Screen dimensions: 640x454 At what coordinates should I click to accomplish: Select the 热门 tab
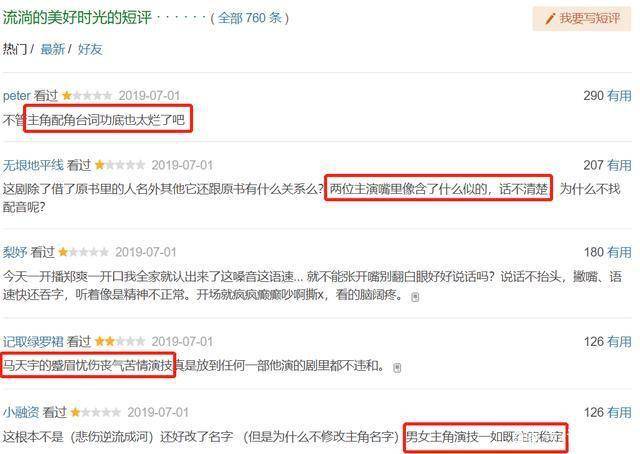(x=15, y=49)
